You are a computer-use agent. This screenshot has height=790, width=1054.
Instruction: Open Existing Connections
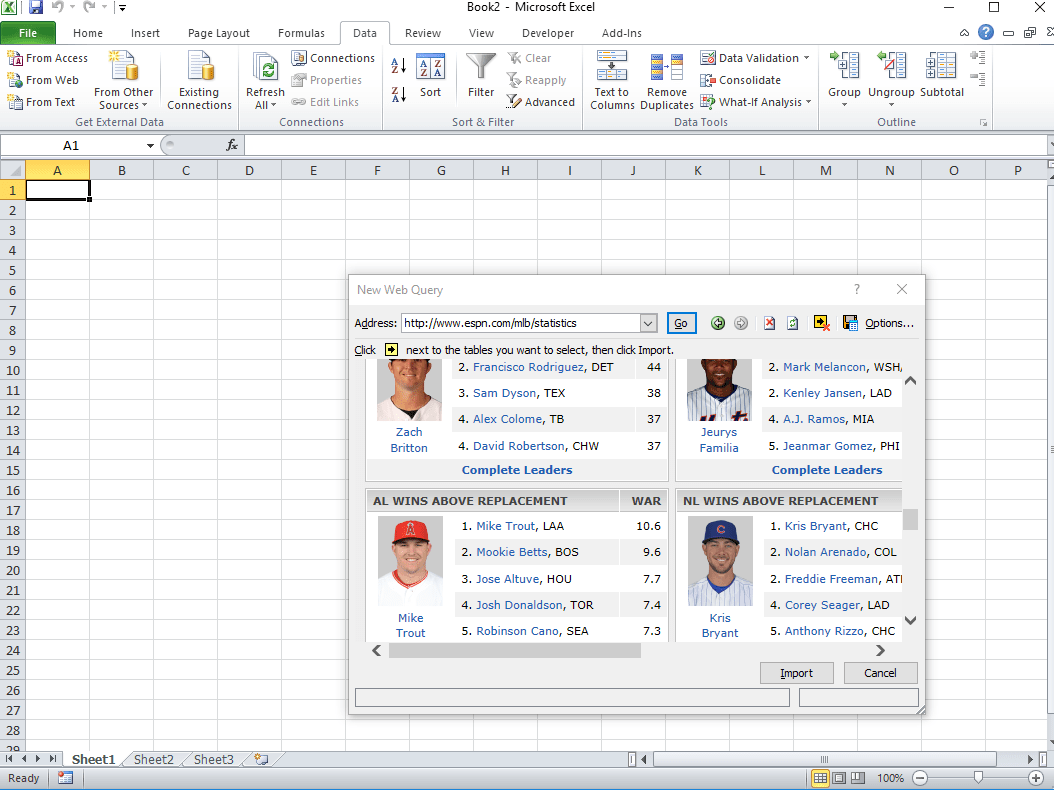(x=199, y=79)
